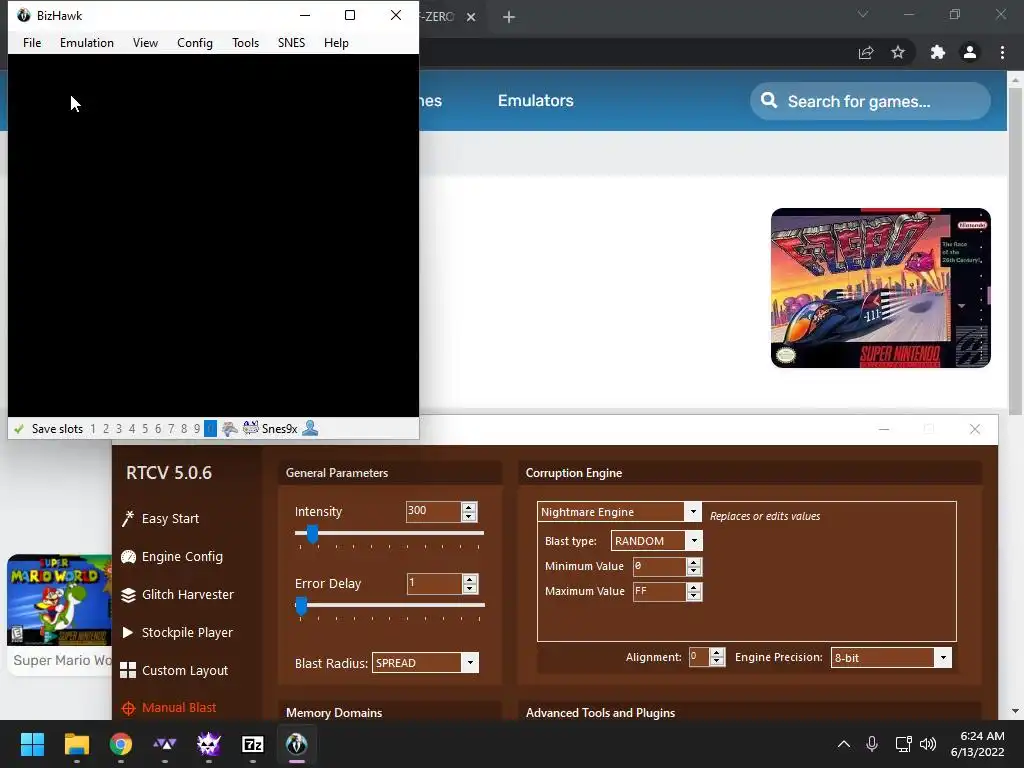This screenshot has height=768, width=1024.
Task: Open the SNES menu in BizHawk
Action: click(x=291, y=42)
